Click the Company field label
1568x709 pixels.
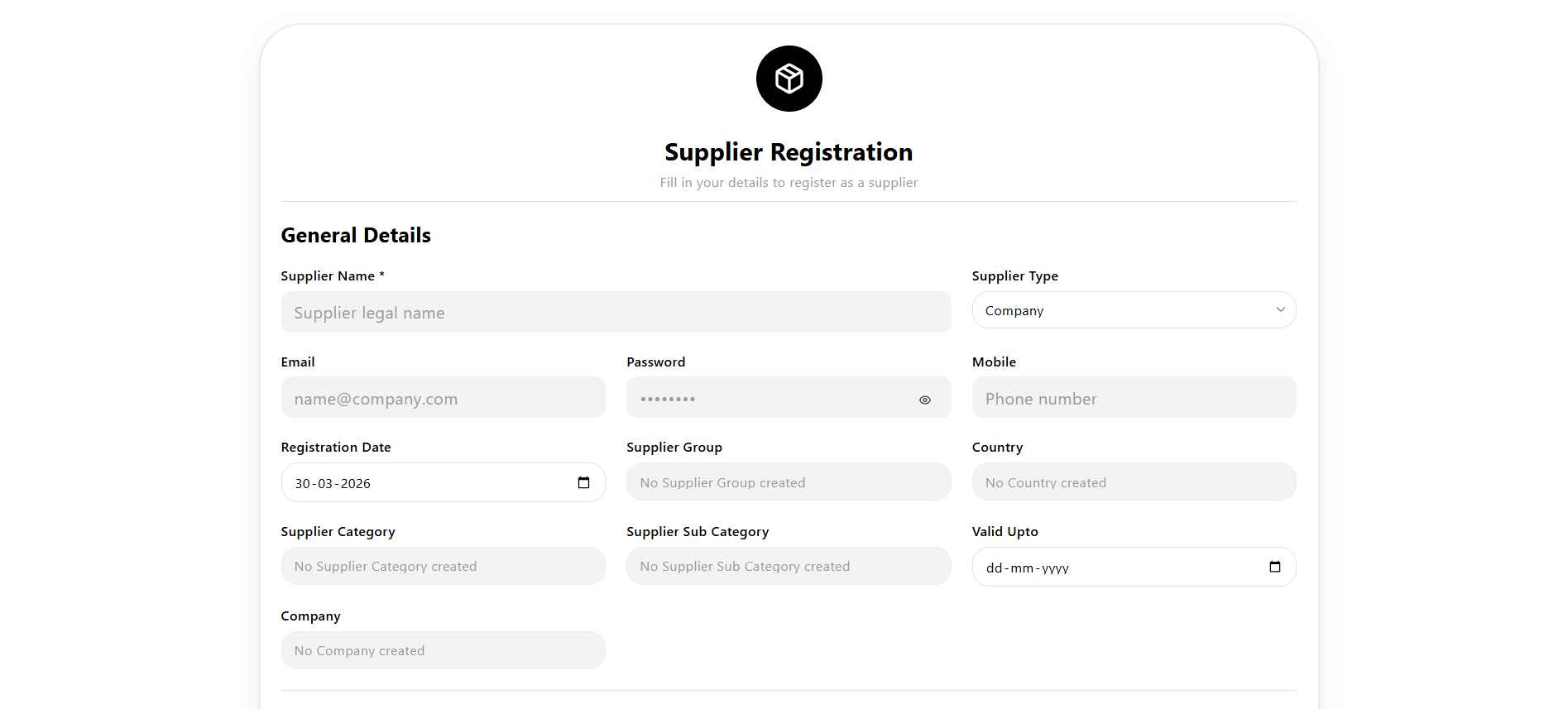pyautogui.click(x=311, y=616)
